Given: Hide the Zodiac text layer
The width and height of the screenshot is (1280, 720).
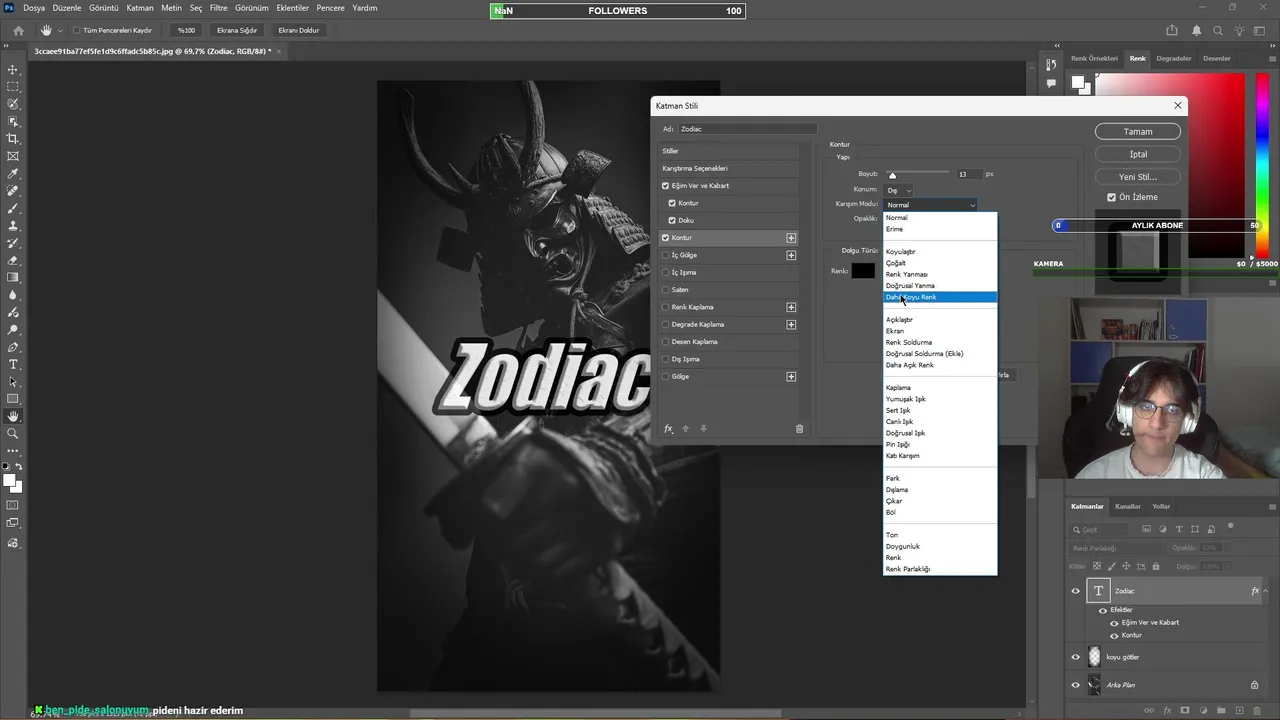Looking at the screenshot, I should point(1076,591).
